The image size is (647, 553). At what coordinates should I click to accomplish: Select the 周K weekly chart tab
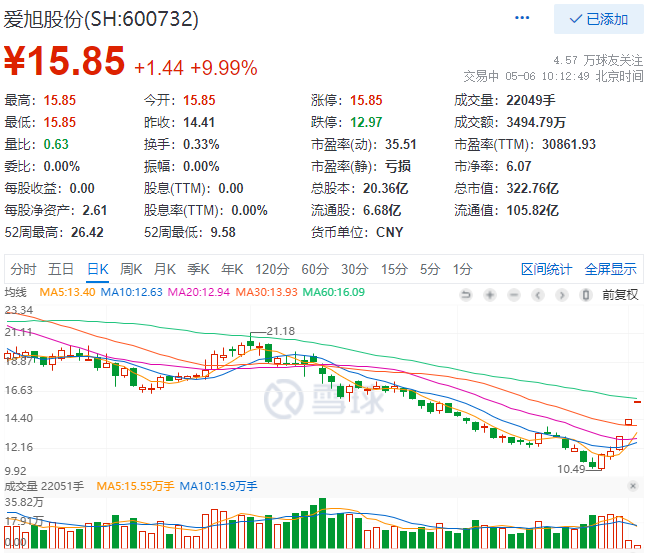coord(131,269)
